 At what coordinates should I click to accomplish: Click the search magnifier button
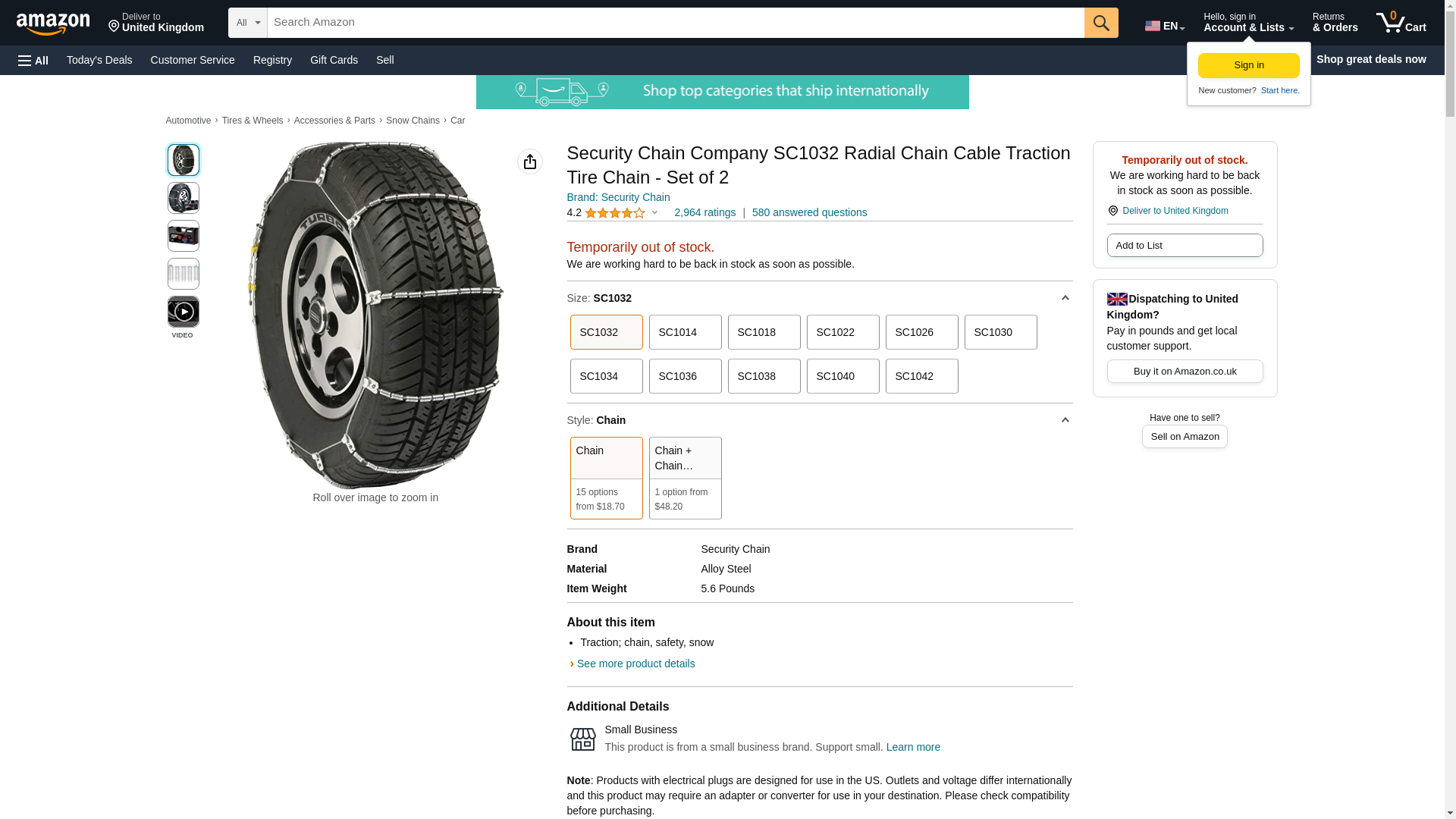coord(1100,23)
